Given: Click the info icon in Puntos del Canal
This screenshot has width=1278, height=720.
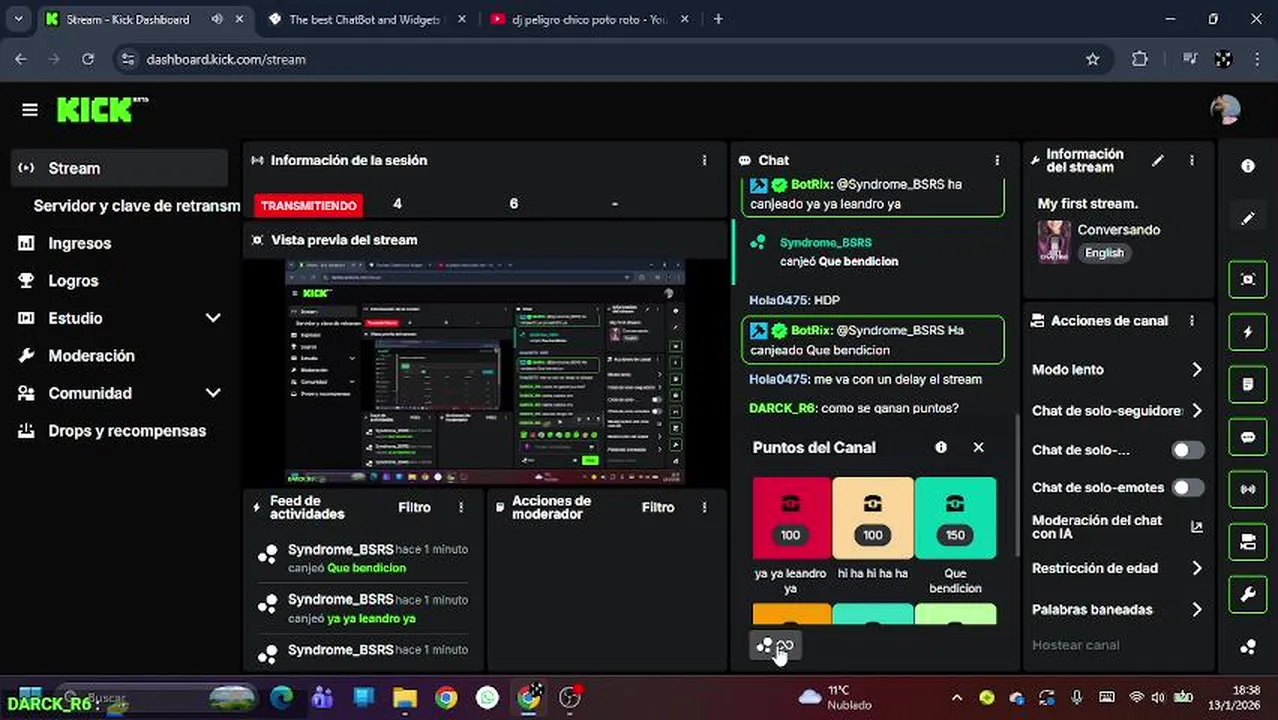Looking at the screenshot, I should (x=941, y=447).
